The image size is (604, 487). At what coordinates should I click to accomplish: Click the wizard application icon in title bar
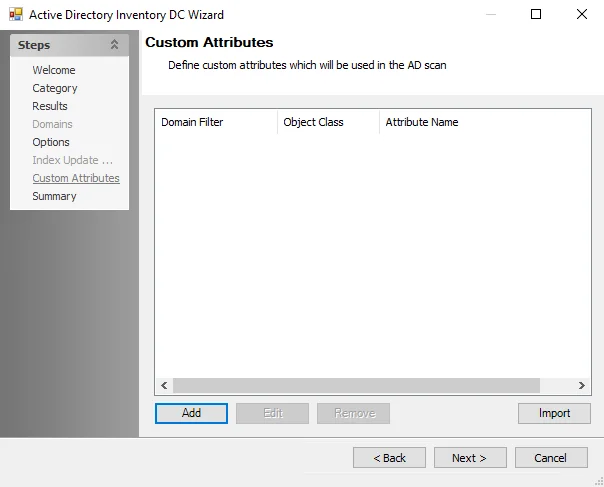point(16,15)
